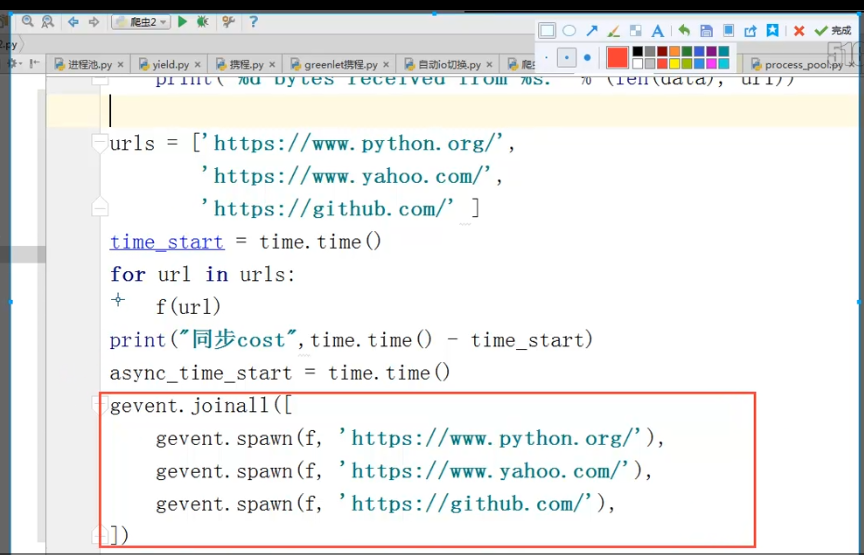Pick the black color swatch
The image size is (864, 555).
click(638, 51)
